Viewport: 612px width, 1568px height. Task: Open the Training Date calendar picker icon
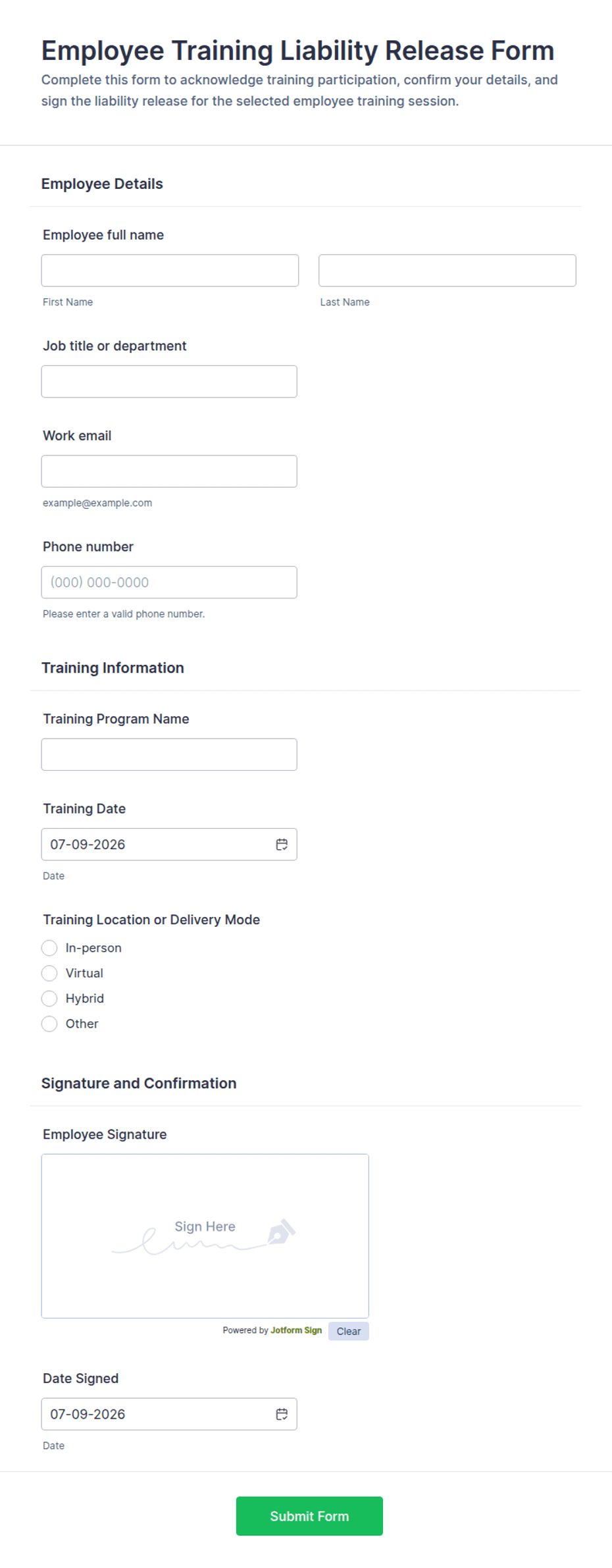(x=282, y=845)
